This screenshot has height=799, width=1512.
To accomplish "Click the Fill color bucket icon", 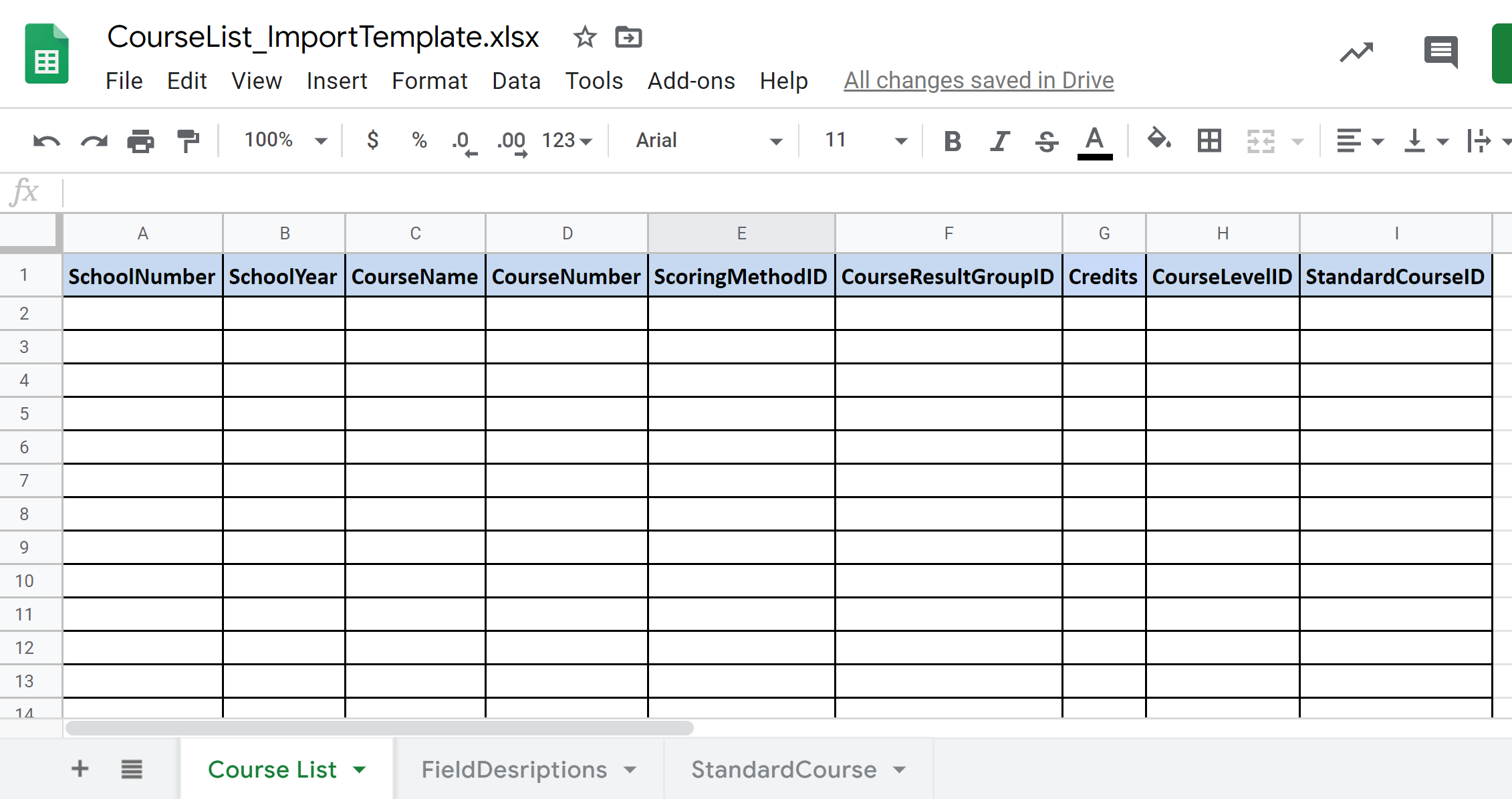I will (1158, 140).
